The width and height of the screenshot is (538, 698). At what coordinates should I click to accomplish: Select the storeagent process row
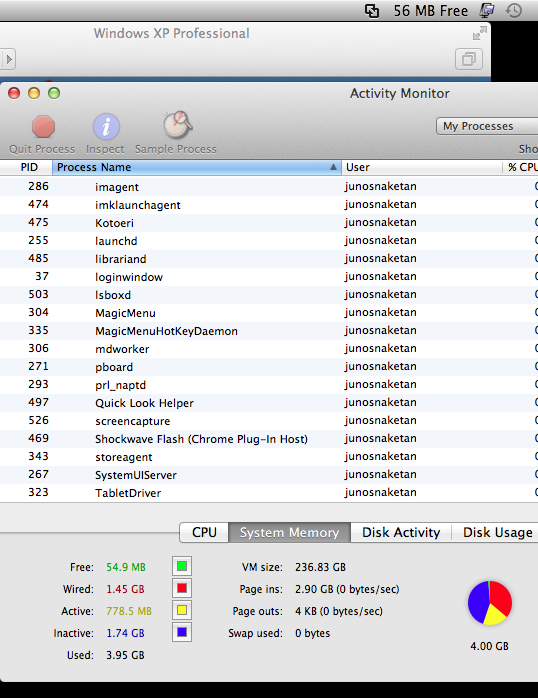click(269, 457)
